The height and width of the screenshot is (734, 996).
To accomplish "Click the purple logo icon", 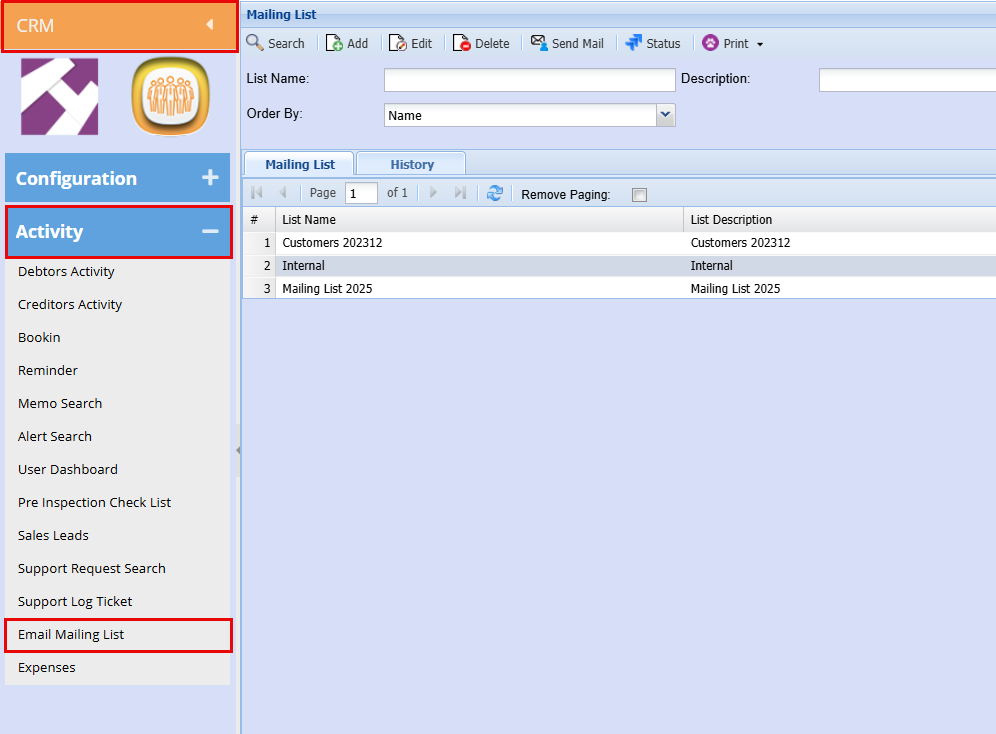I will (60, 96).
